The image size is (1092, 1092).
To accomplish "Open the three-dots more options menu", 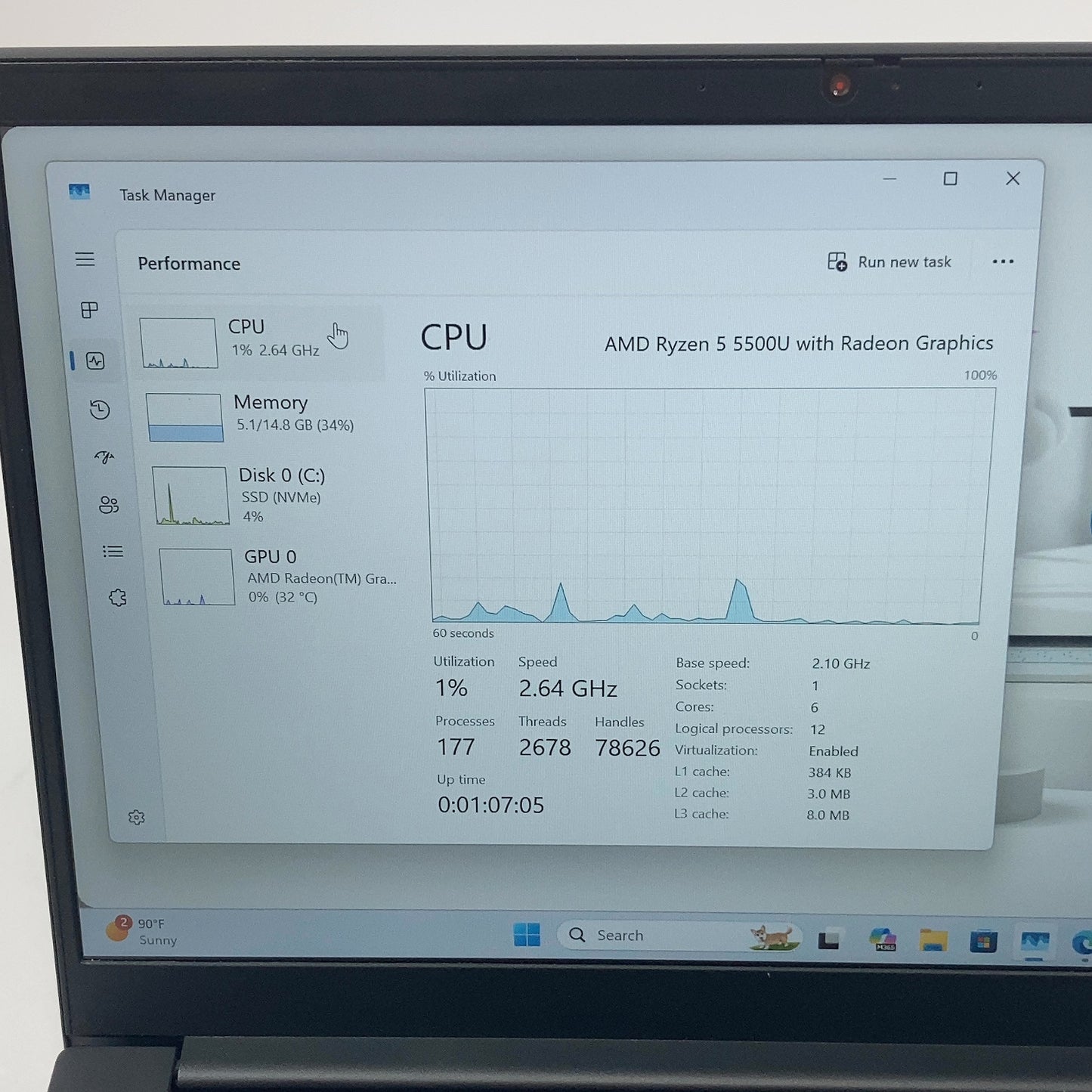I will tap(1003, 261).
